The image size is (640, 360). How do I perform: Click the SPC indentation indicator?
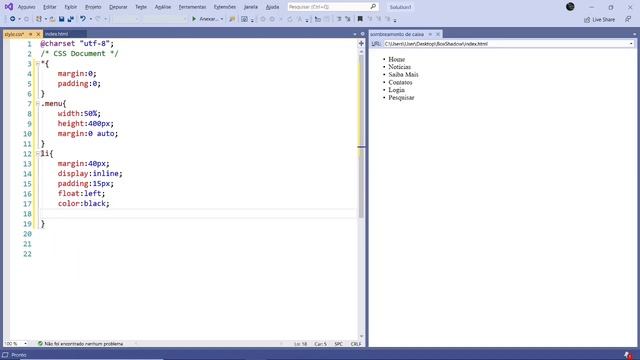pyautogui.click(x=338, y=344)
